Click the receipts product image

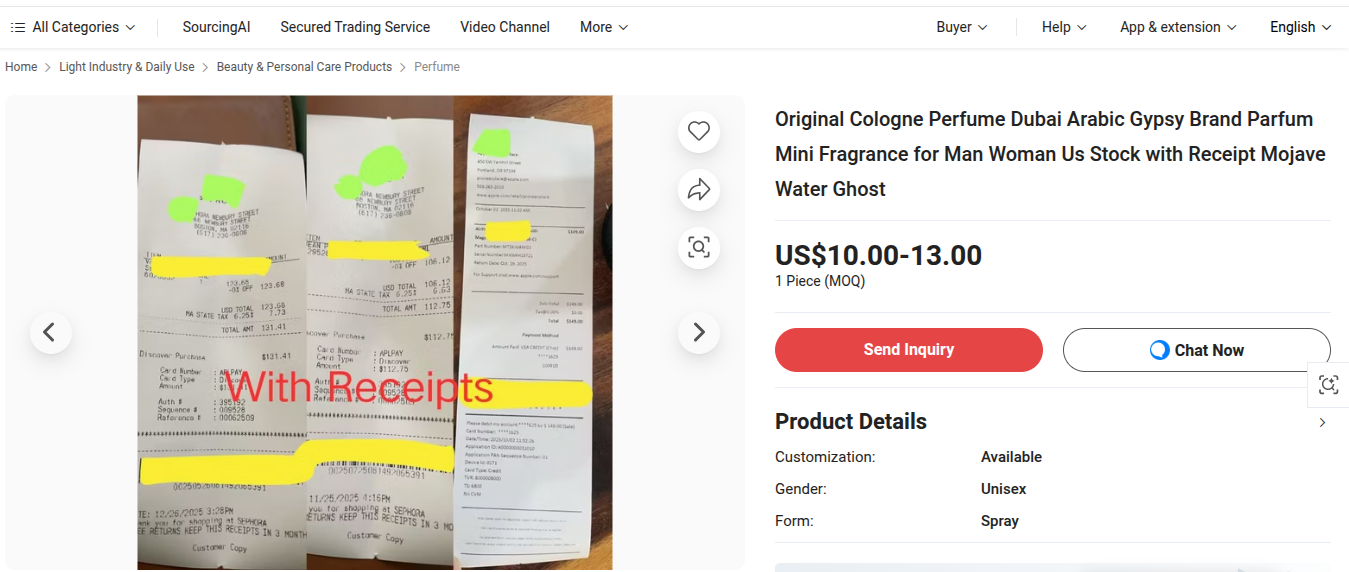375,332
